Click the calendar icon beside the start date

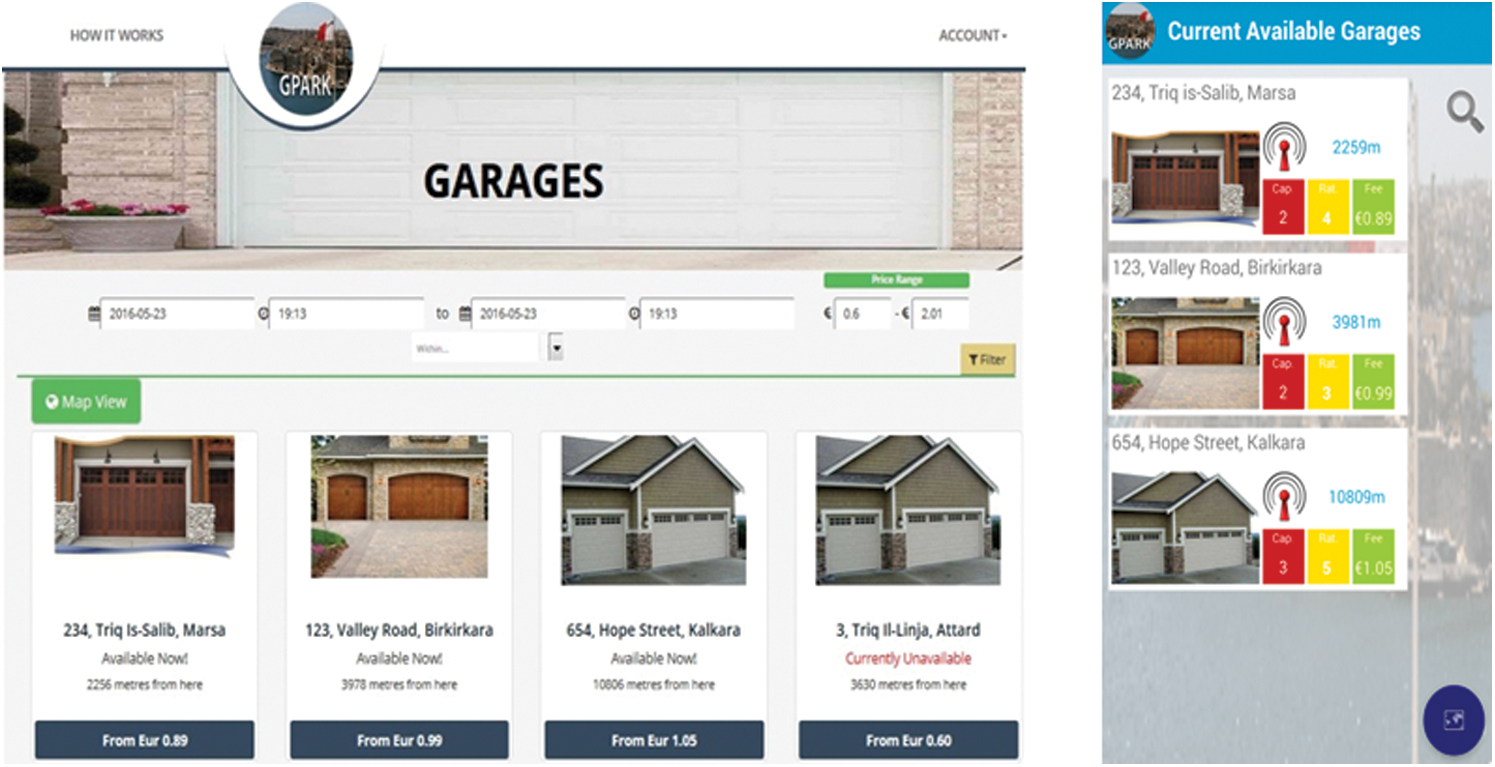click(95, 314)
